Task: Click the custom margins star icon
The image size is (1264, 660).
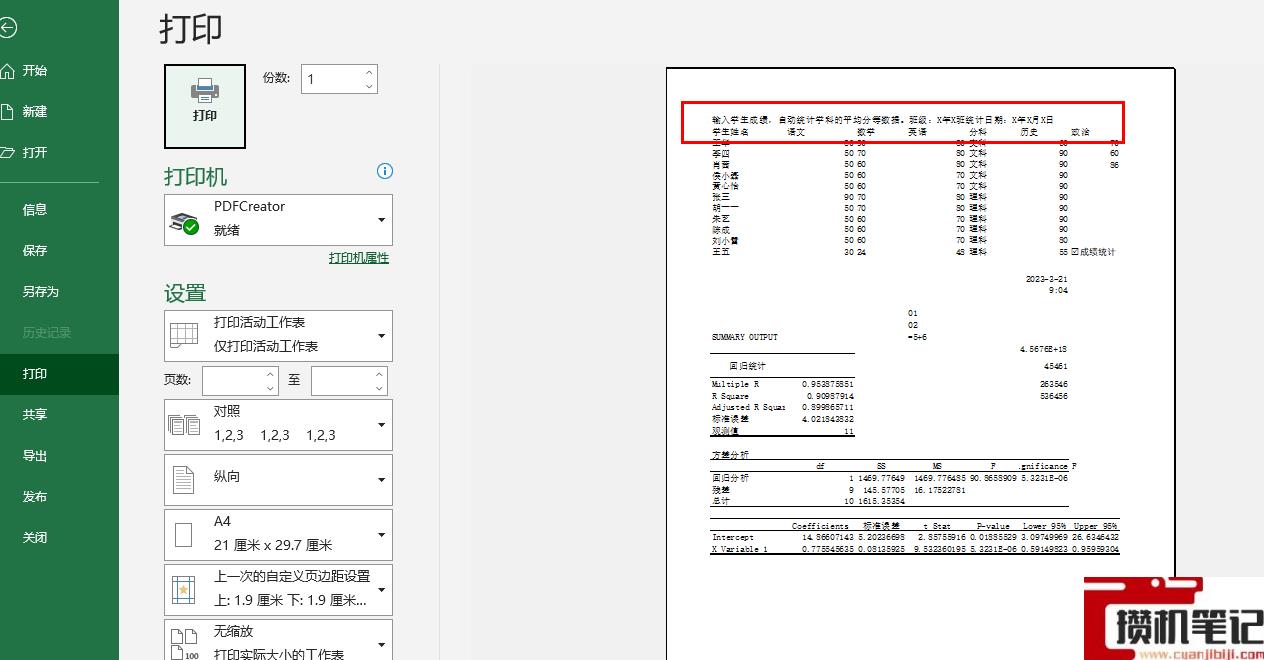Action: click(184, 590)
